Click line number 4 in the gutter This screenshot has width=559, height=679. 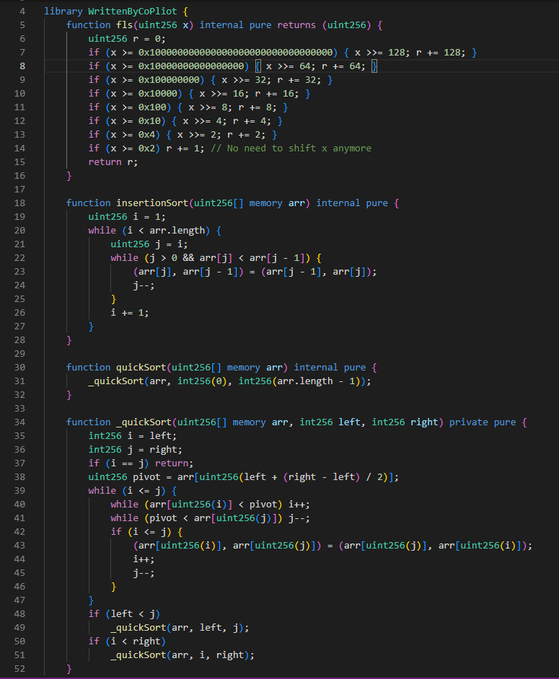point(22,11)
